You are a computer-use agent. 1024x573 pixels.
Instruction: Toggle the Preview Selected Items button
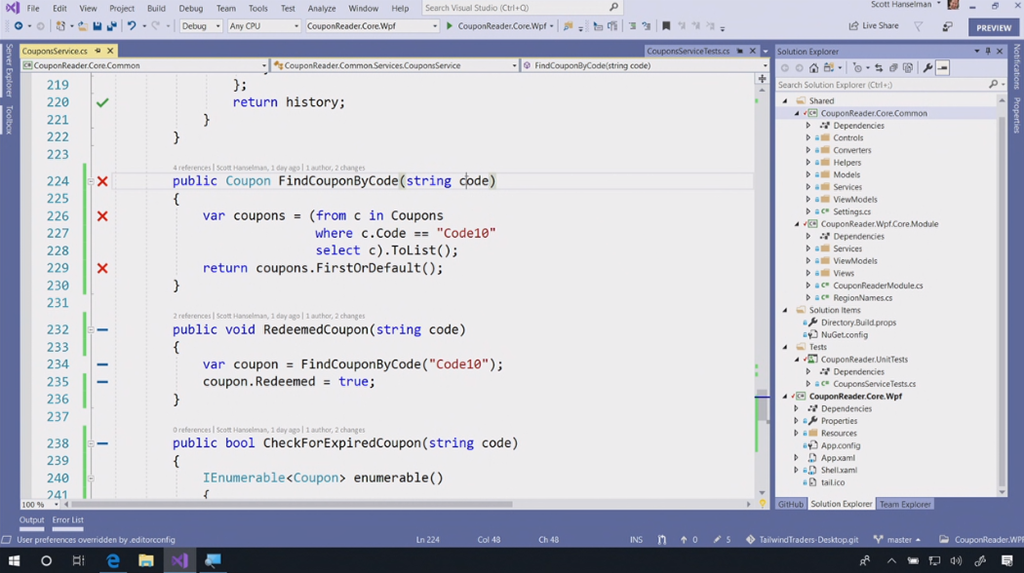click(x=942, y=68)
